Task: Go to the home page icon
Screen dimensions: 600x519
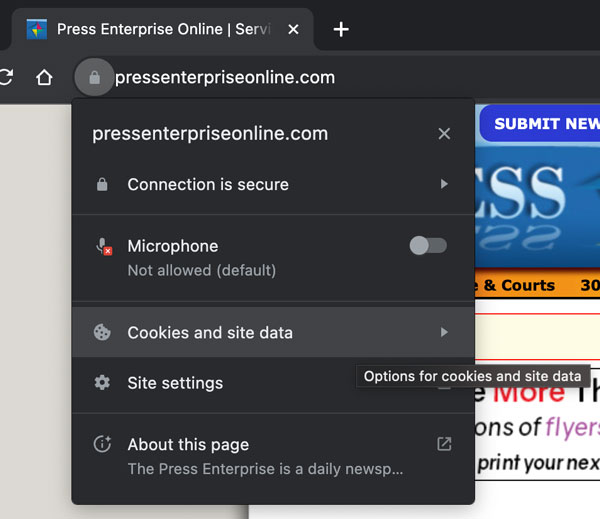Action: pyautogui.click(x=44, y=77)
